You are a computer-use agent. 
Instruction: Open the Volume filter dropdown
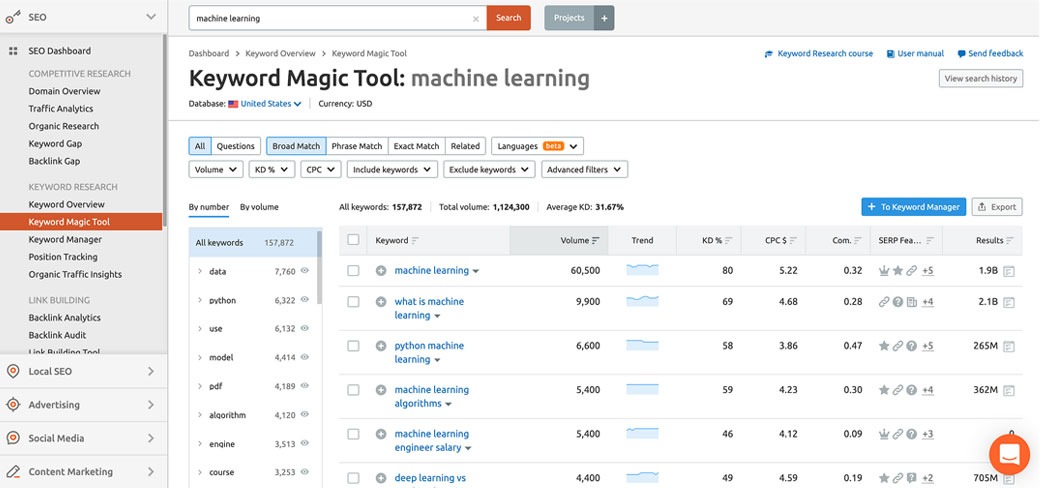point(216,170)
